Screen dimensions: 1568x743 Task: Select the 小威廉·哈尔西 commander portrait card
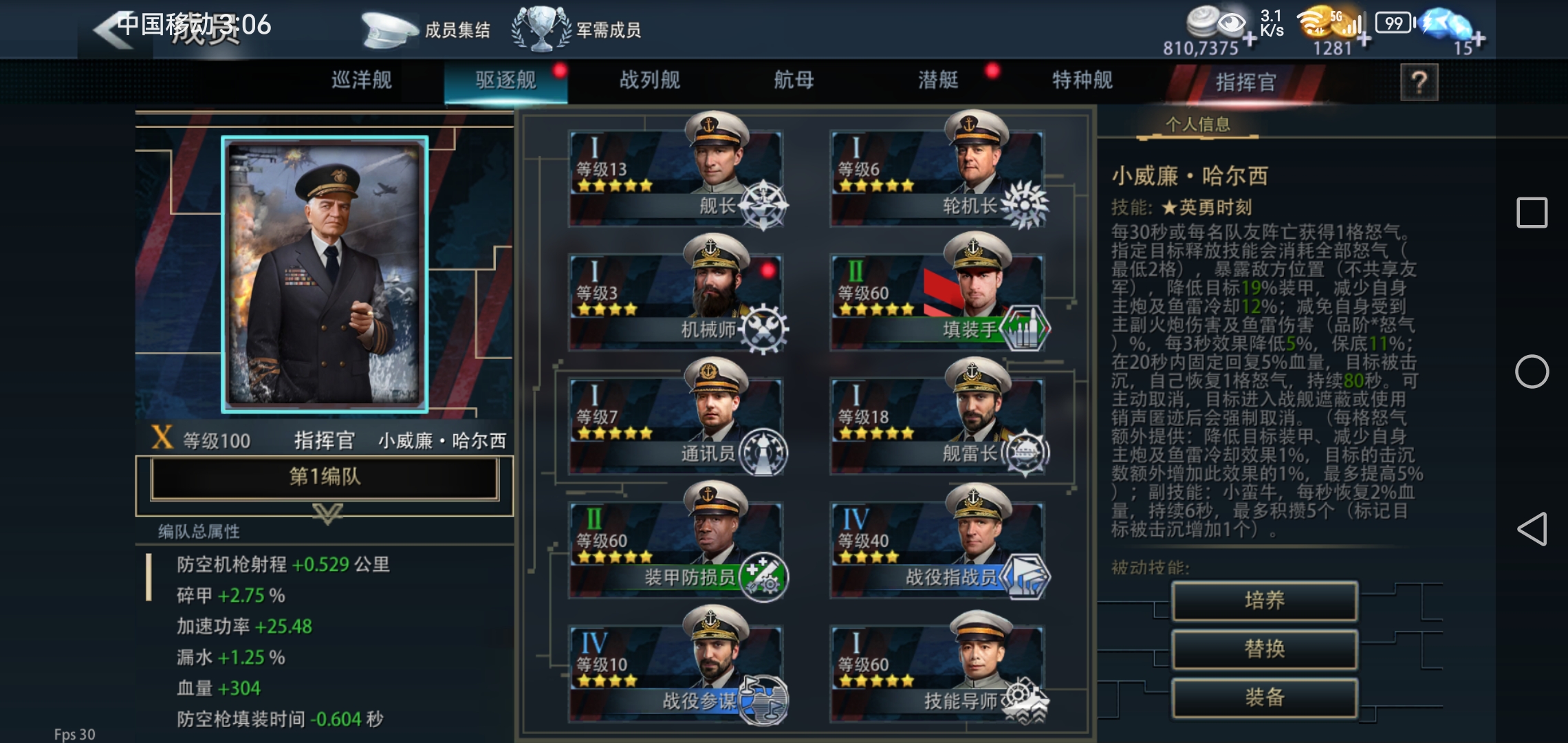pos(325,274)
